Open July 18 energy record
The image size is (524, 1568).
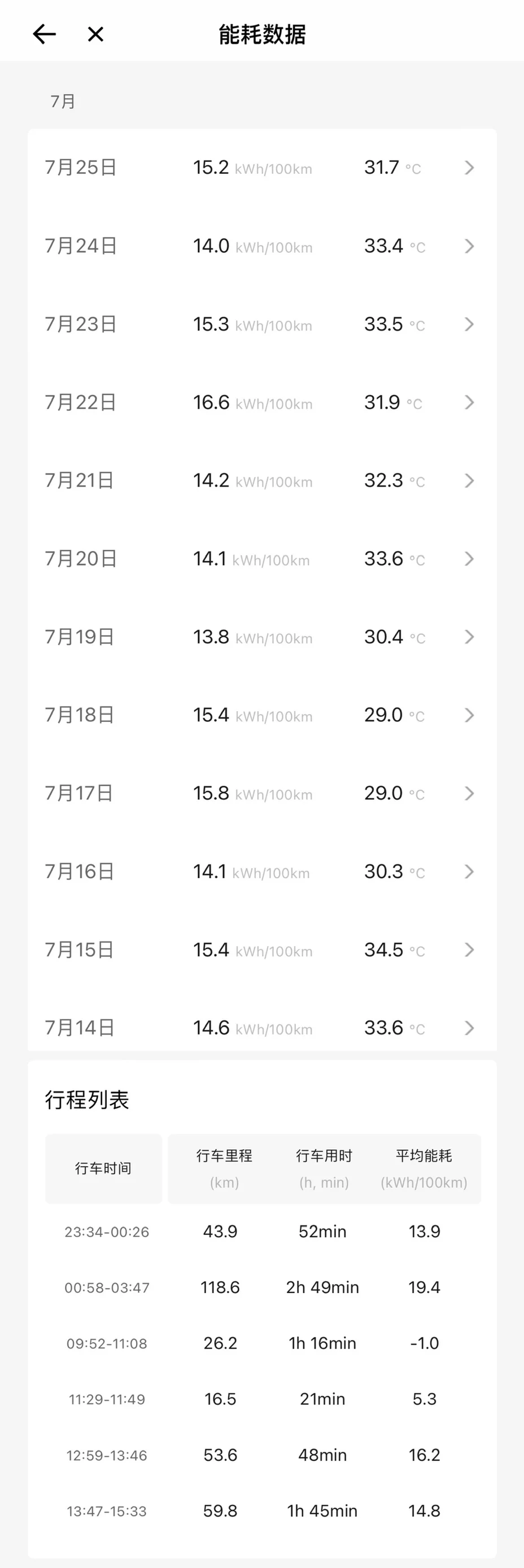(x=261, y=715)
